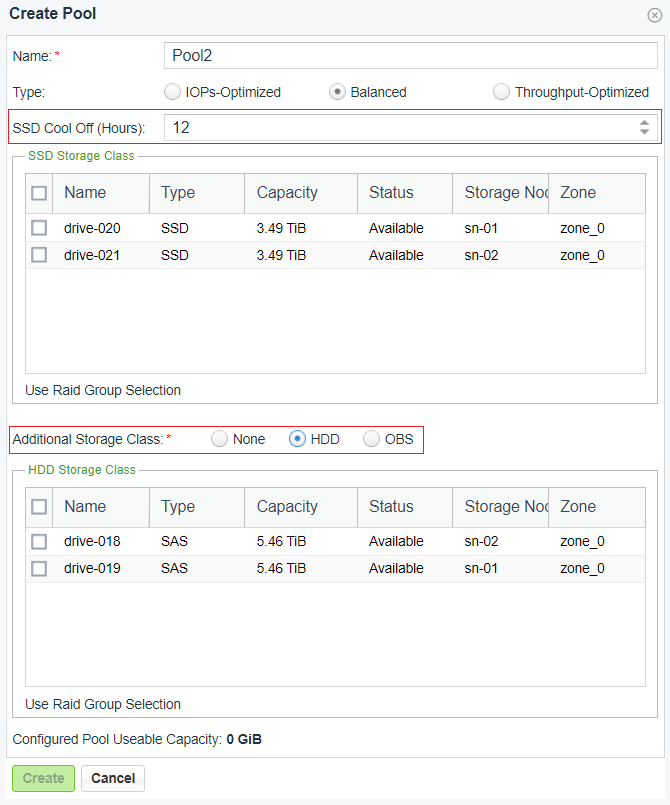Viewport: 670px width, 805px height.
Task: Click the pool Name input field
Action: (x=411, y=55)
